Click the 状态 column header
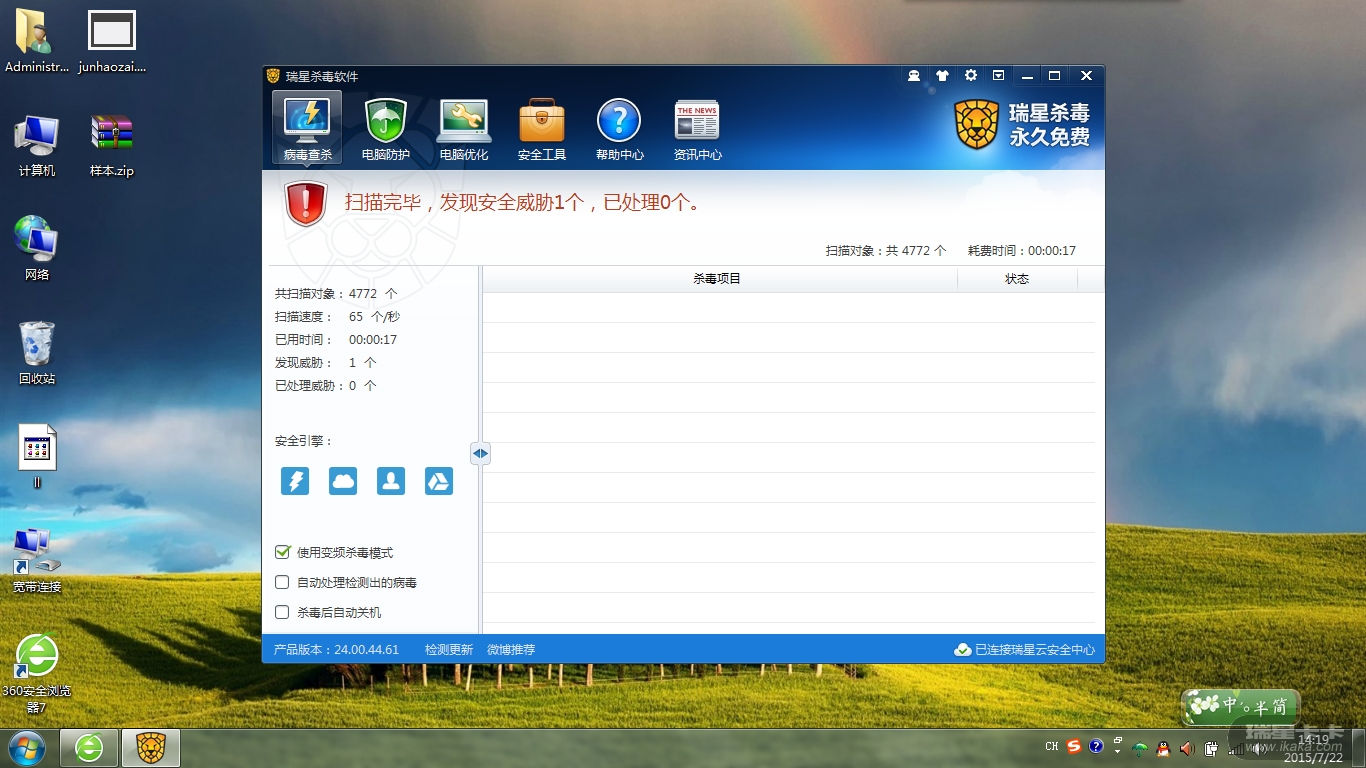1366x768 pixels. pyautogui.click(x=1017, y=279)
